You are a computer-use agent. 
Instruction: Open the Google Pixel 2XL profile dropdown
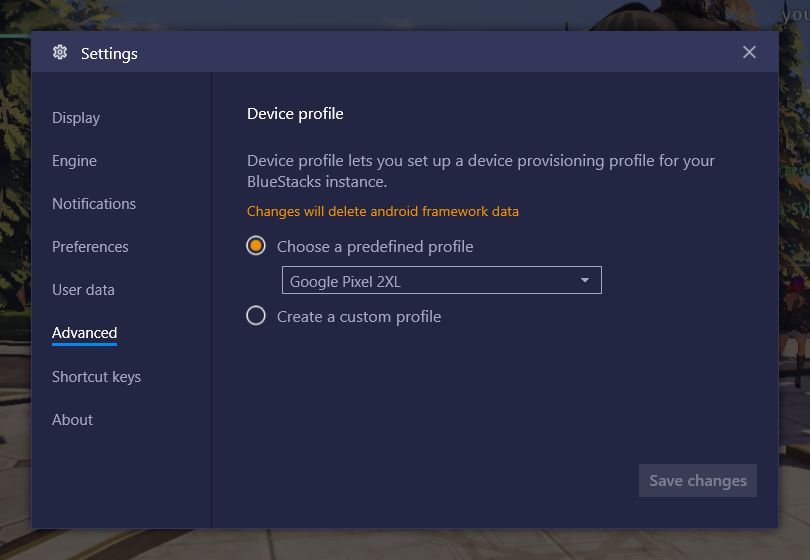tap(442, 280)
